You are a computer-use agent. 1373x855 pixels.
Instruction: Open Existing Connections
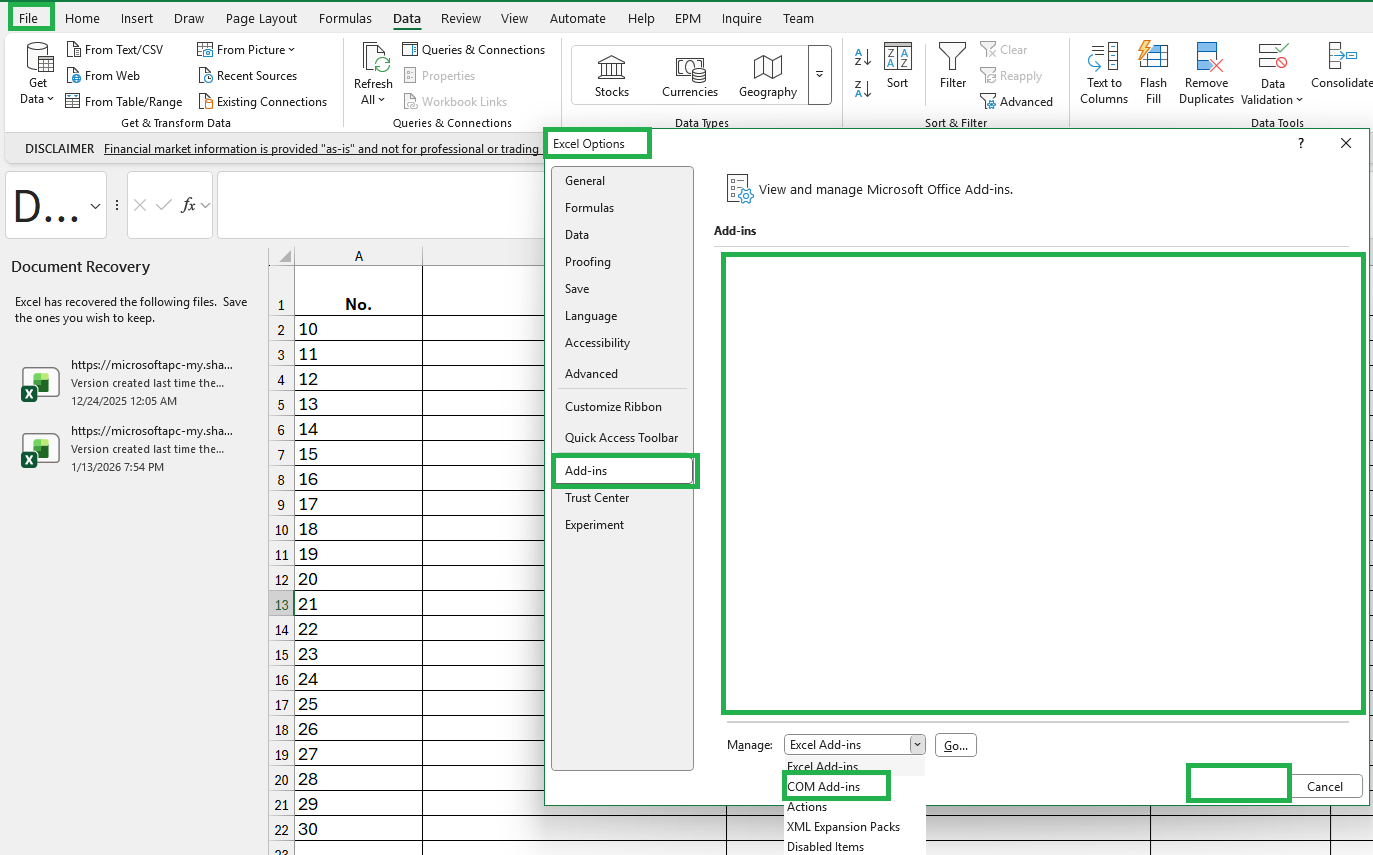click(x=262, y=101)
